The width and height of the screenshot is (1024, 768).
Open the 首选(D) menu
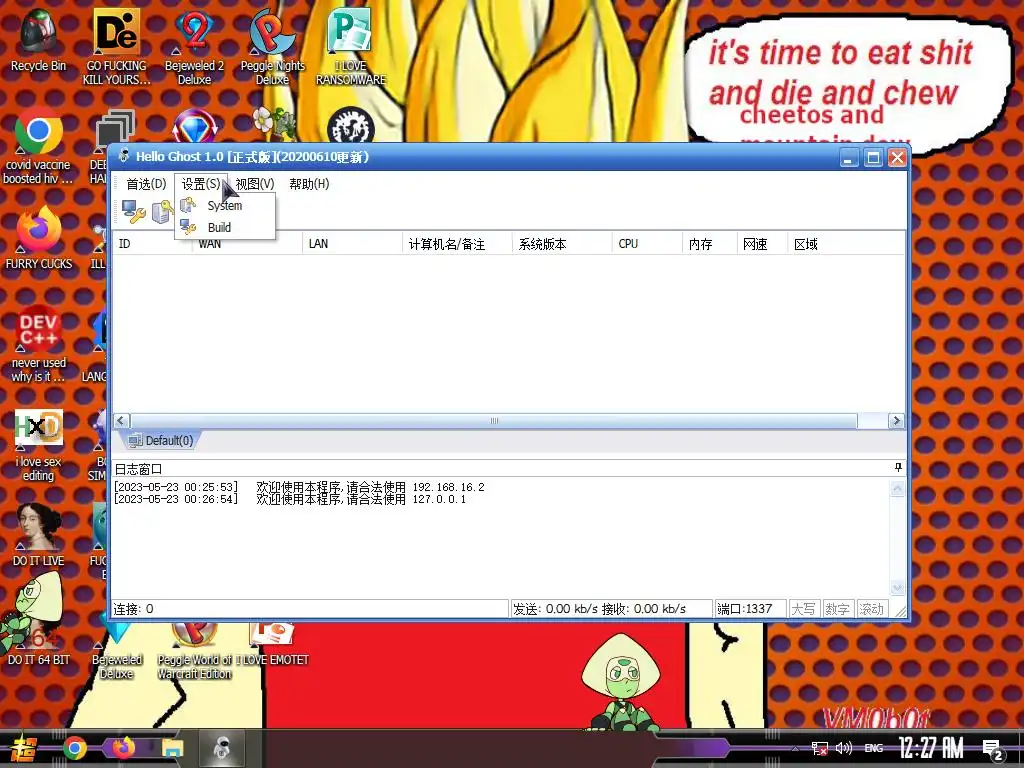[146, 184]
